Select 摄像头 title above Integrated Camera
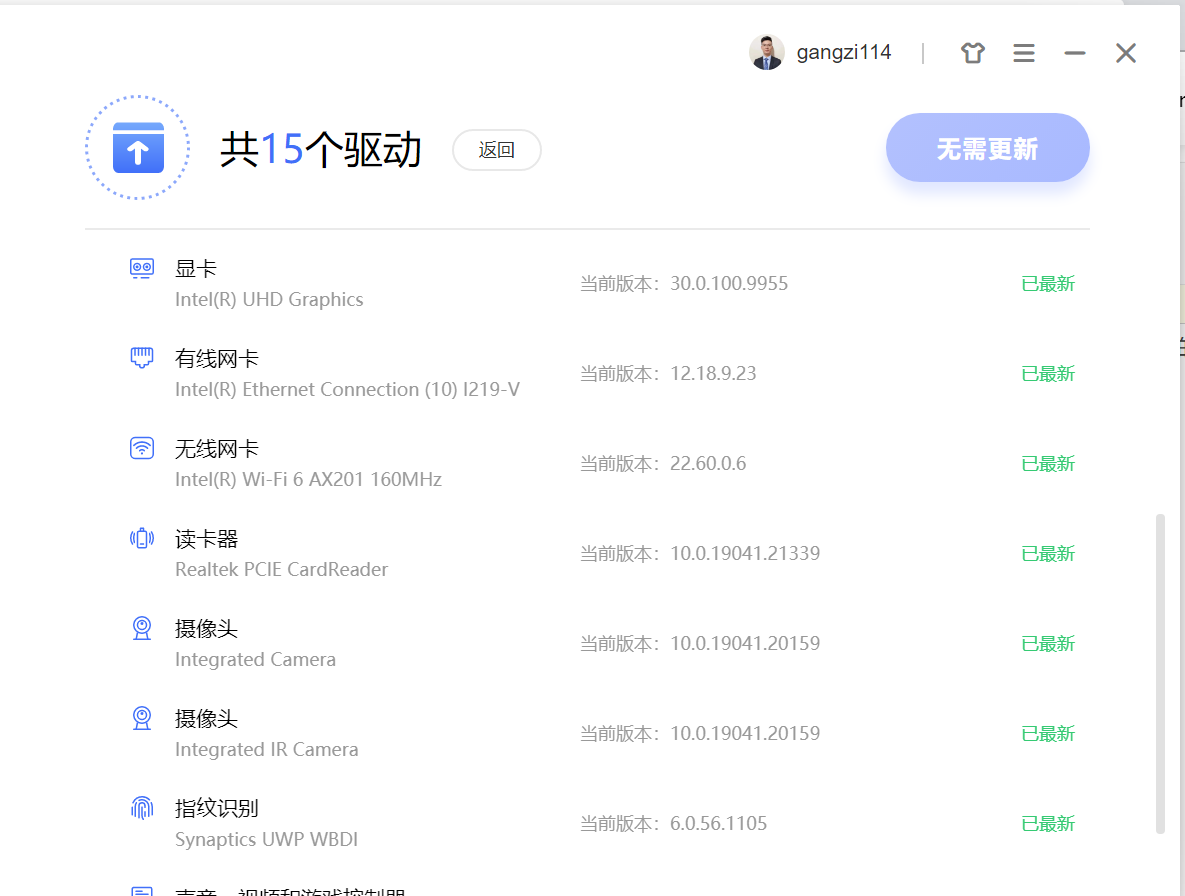 tap(206, 629)
